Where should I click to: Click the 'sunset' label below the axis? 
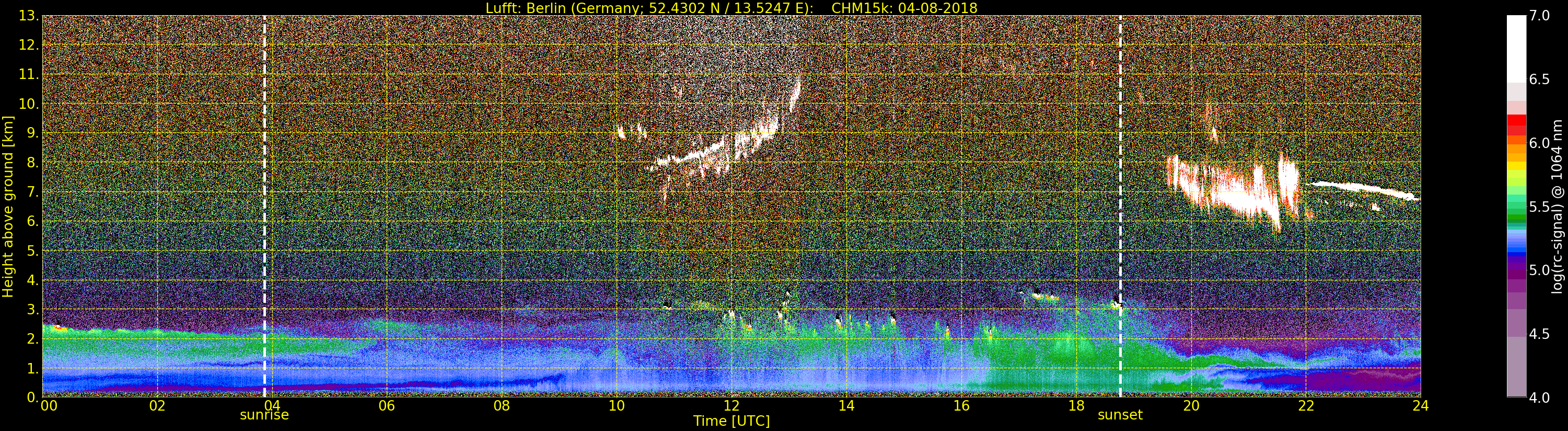pyautogui.click(x=1120, y=415)
